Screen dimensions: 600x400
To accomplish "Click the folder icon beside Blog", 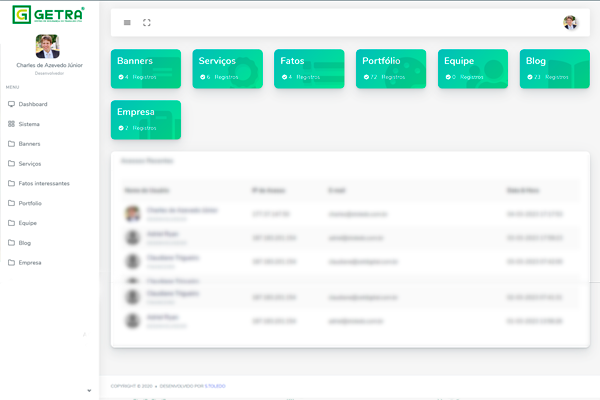I will [x=11, y=243].
